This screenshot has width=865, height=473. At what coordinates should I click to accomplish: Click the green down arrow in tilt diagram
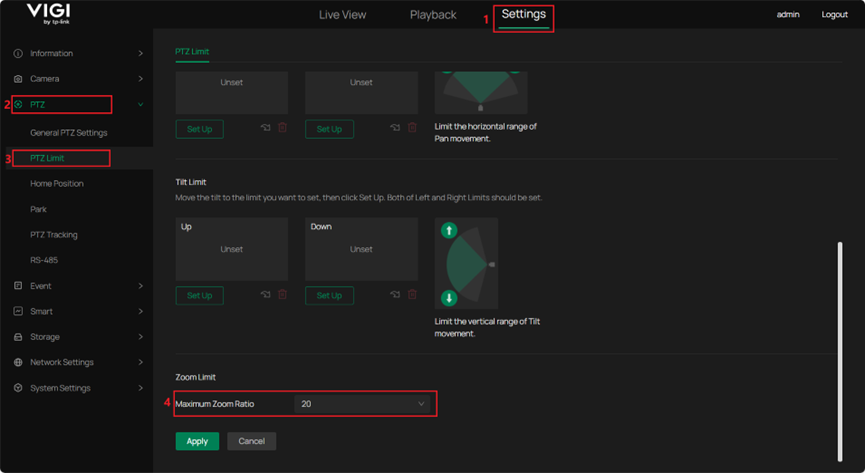coord(449,298)
